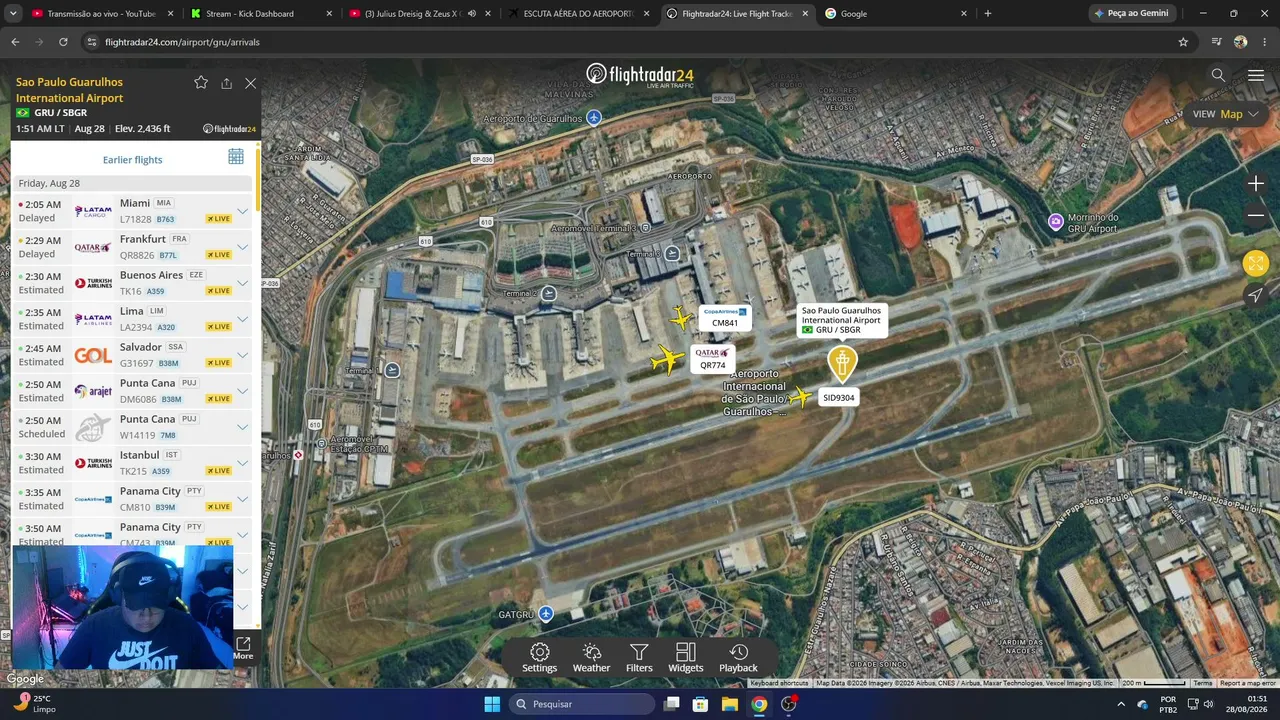
Task: Expand the Lima LA2394 flight row
Action: [x=242, y=319]
